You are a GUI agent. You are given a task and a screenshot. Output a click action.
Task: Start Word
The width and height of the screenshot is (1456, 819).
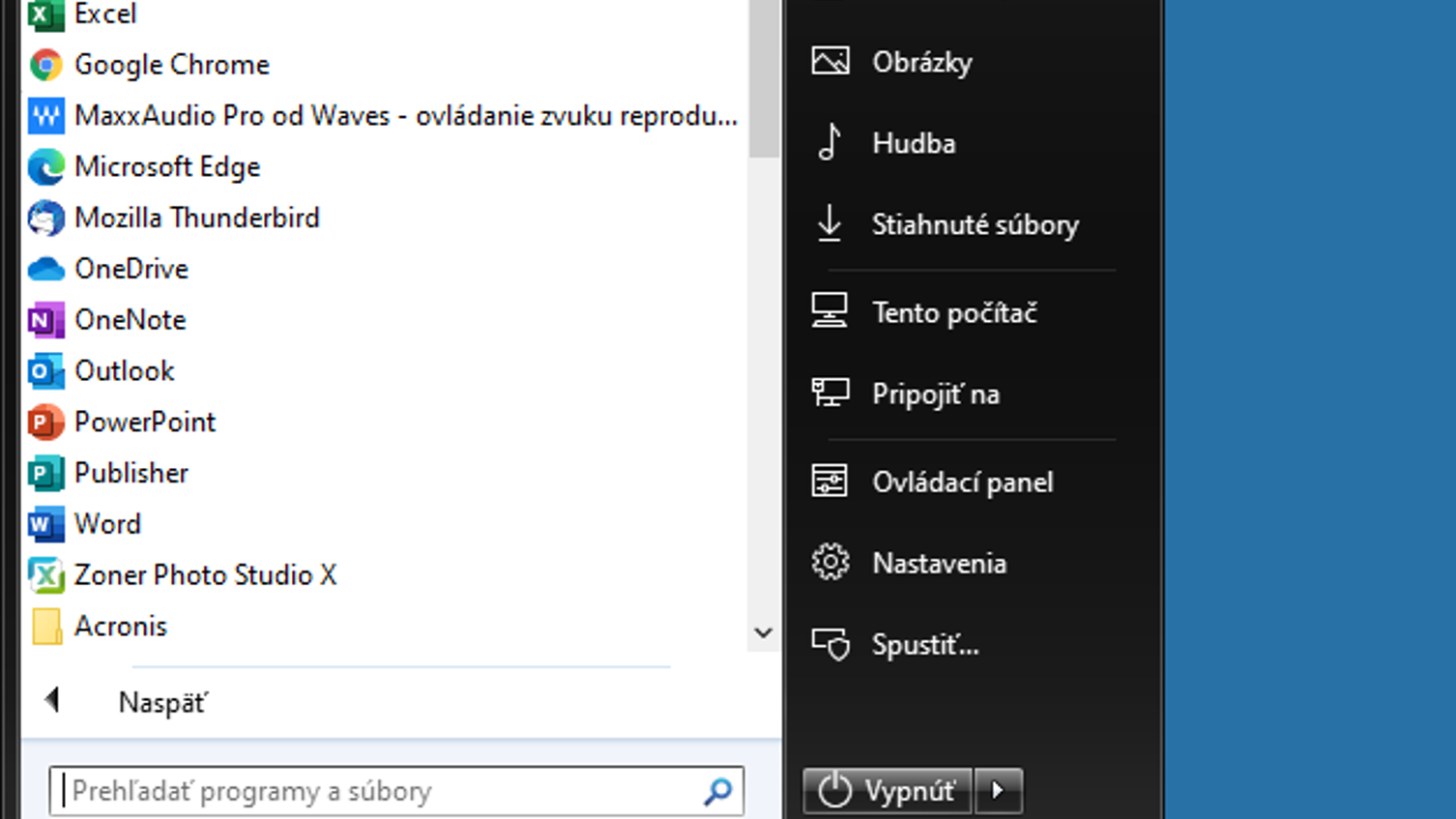107,523
